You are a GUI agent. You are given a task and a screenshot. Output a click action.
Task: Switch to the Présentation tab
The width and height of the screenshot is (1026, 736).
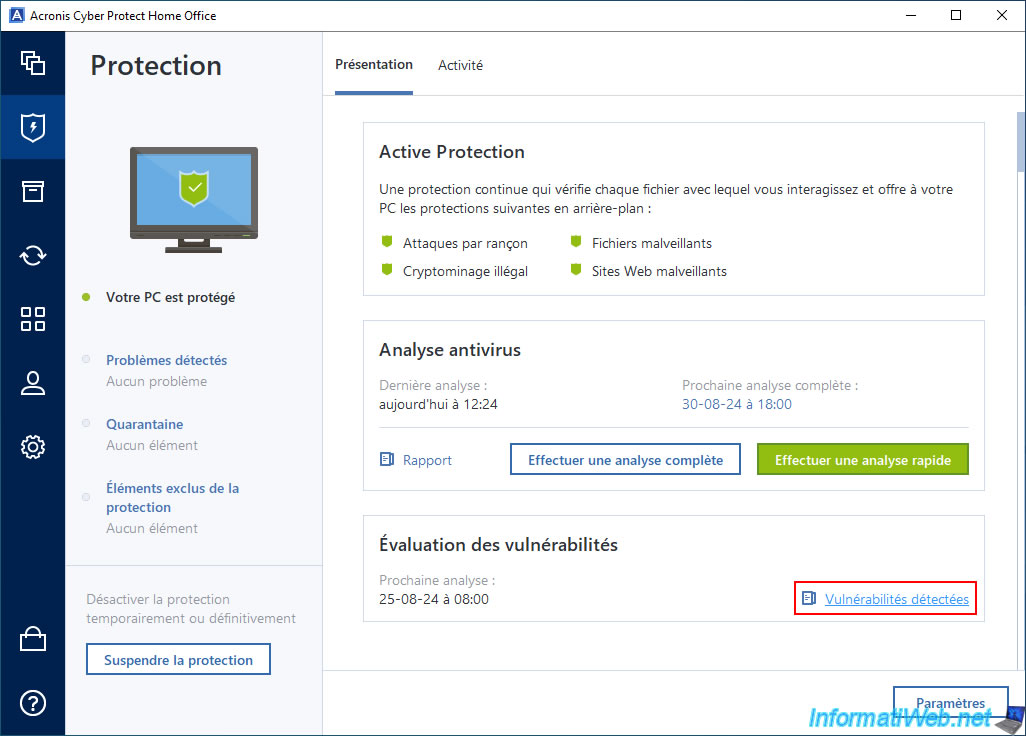[x=373, y=65]
